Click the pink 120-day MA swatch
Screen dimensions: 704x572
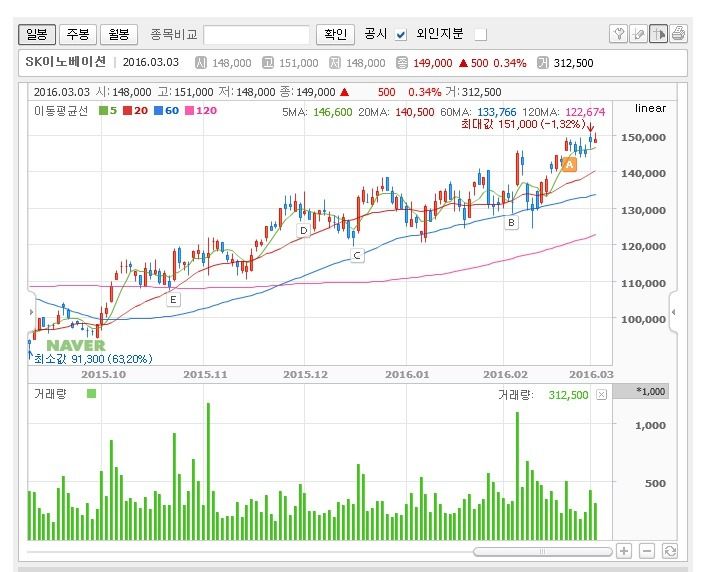click(189, 110)
